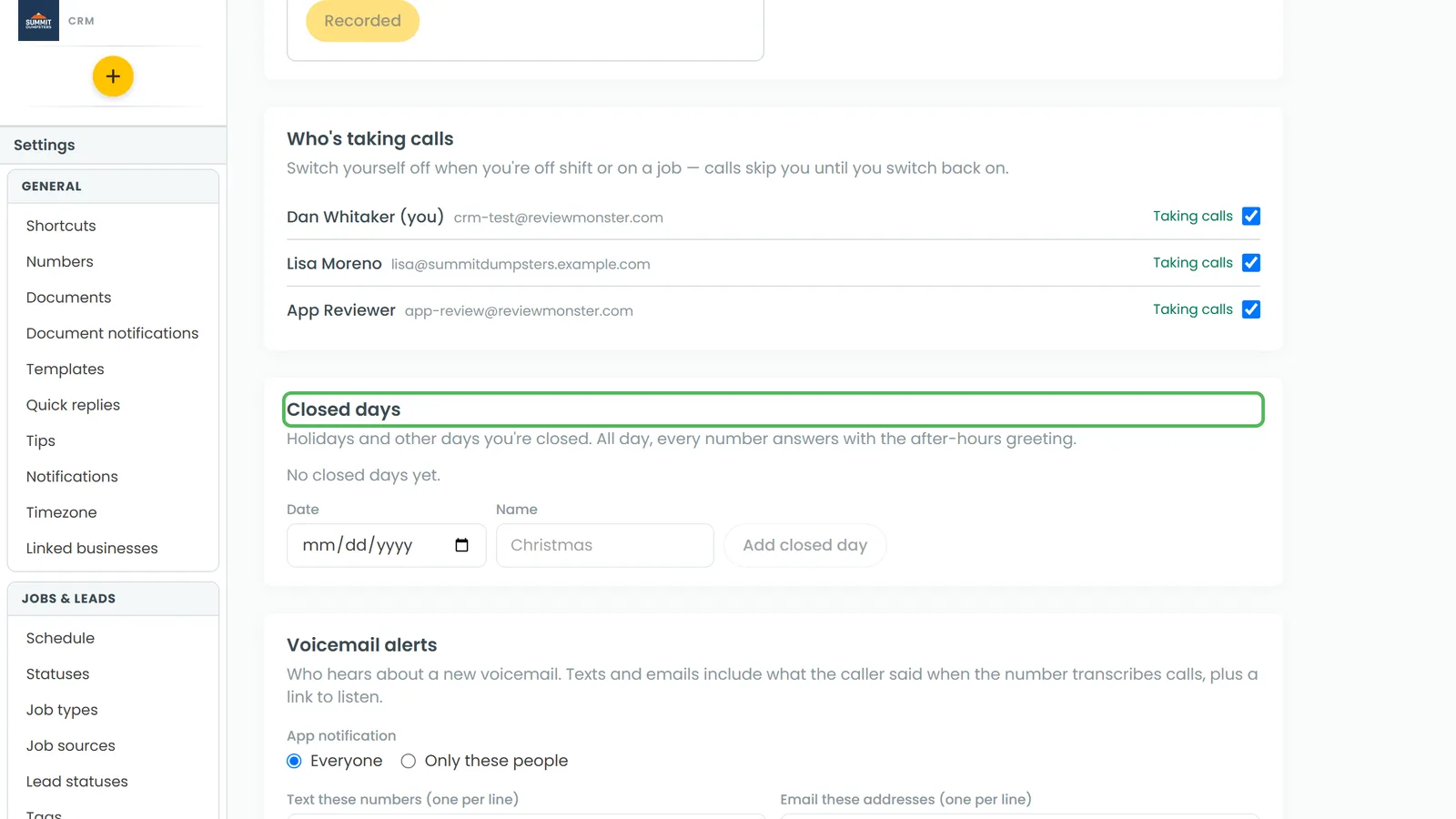Screen dimensions: 1456x819
Task: Select Only these people radio option
Action: coord(409,761)
